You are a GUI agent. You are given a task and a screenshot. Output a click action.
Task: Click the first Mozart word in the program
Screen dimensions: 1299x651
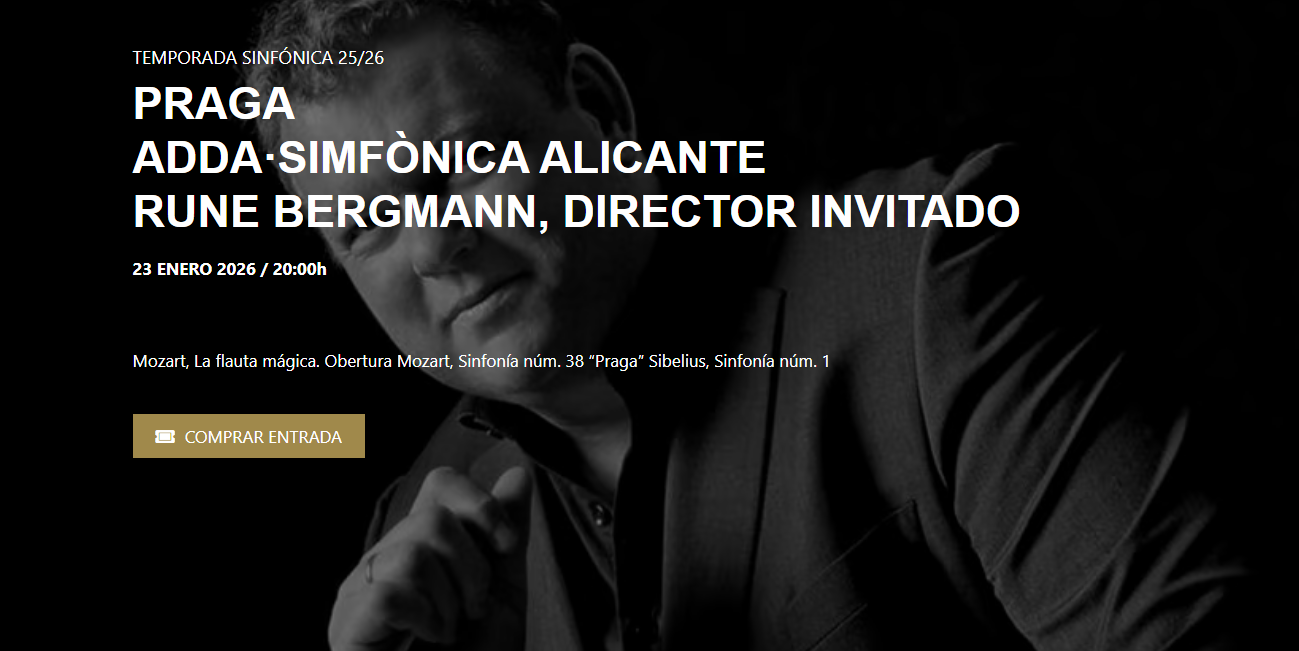pyautogui.click(x=160, y=361)
